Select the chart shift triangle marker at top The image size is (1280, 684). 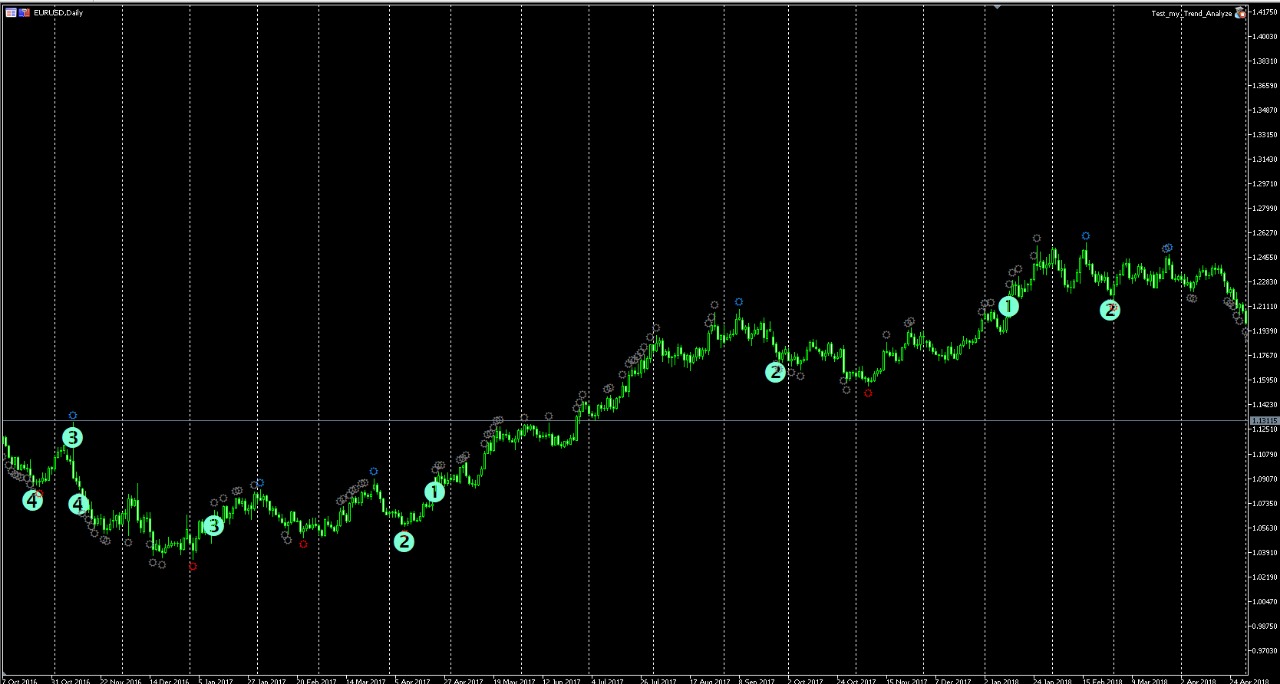(997, 7)
